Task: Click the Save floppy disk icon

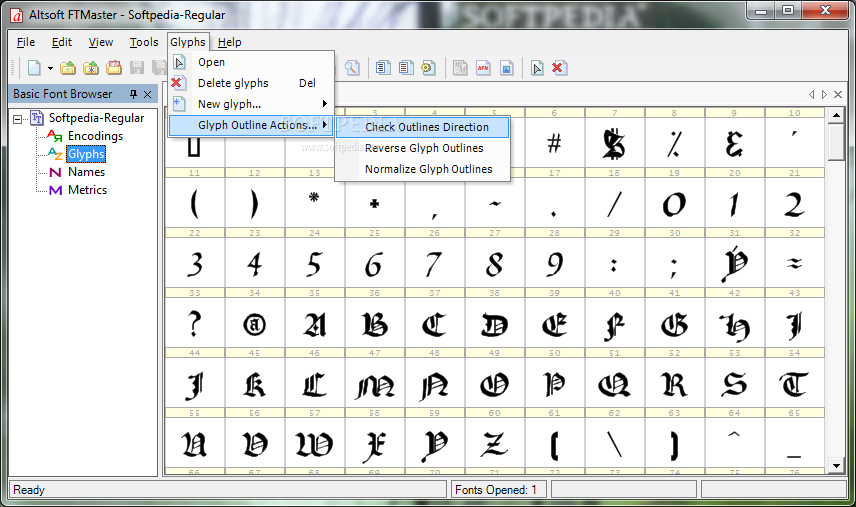Action: [136, 68]
